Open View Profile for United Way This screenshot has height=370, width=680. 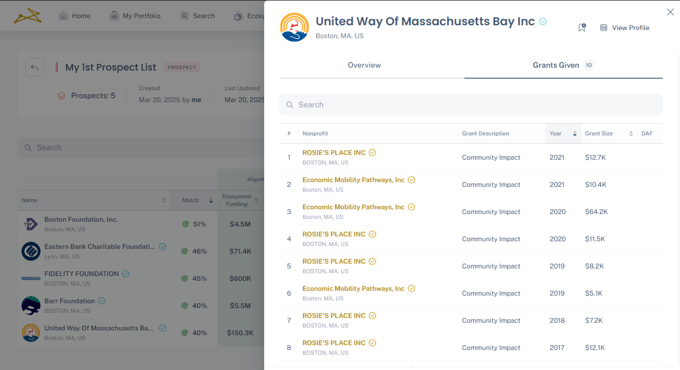624,28
